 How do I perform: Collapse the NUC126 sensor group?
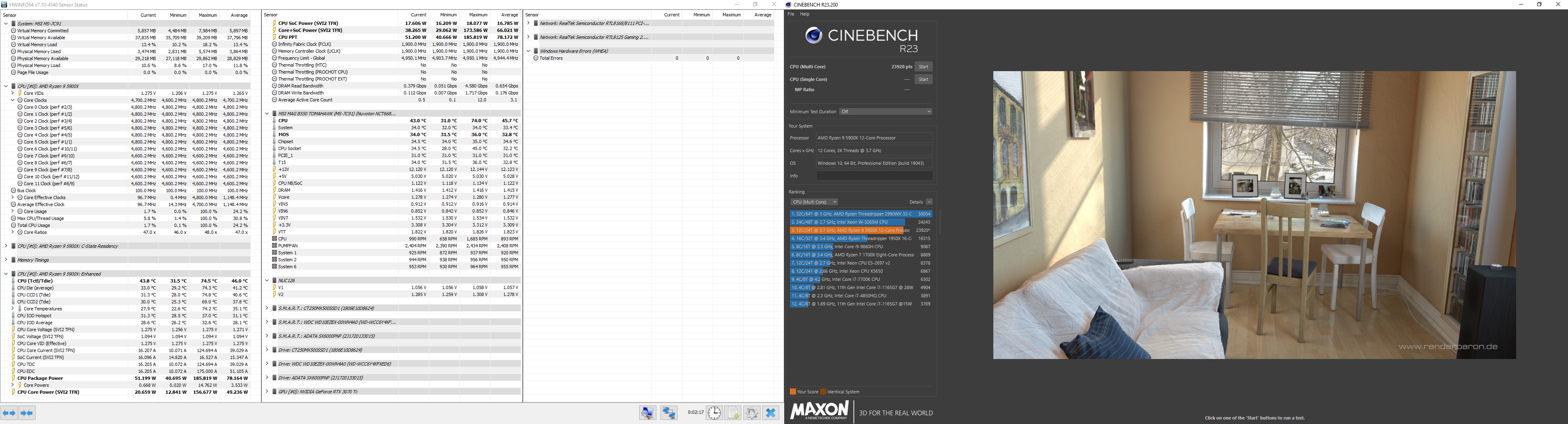click(267, 281)
